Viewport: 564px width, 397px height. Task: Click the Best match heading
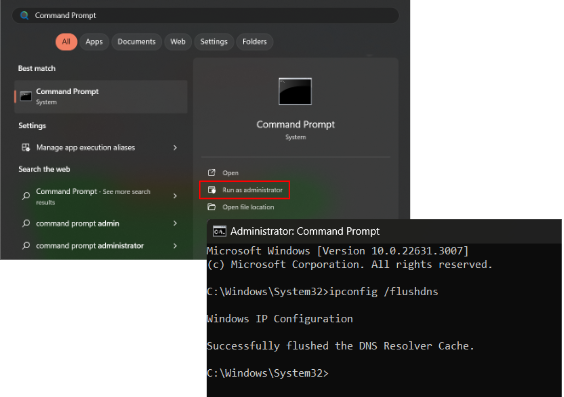tap(37, 68)
